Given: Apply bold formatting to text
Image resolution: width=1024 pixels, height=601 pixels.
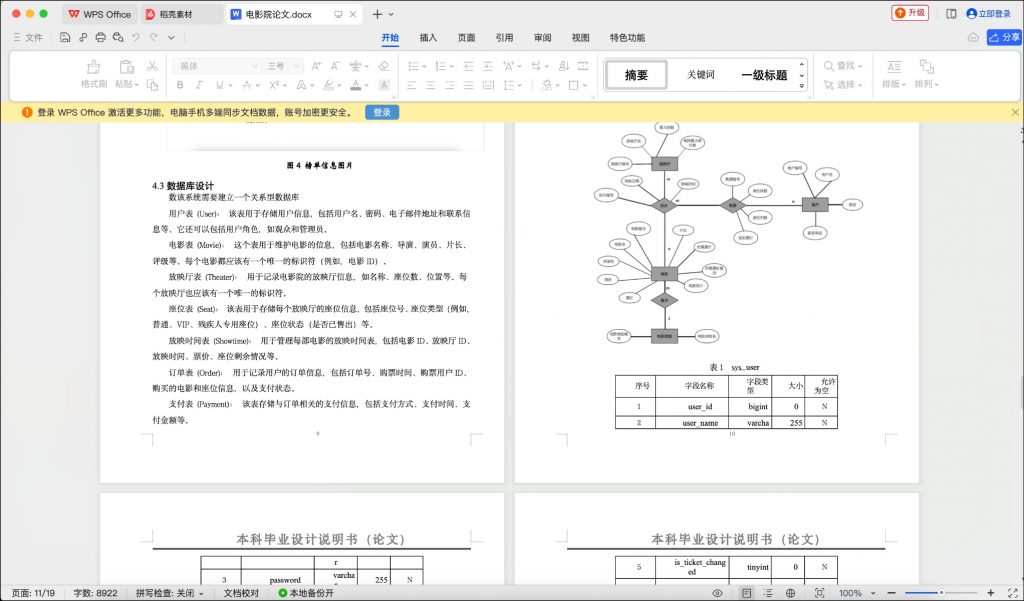Looking at the screenshot, I should [x=180, y=85].
